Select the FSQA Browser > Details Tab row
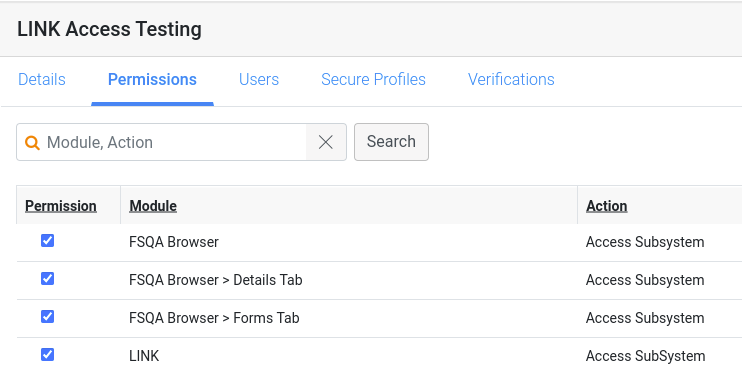This screenshot has width=742, height=373. (x=379, y=280)
